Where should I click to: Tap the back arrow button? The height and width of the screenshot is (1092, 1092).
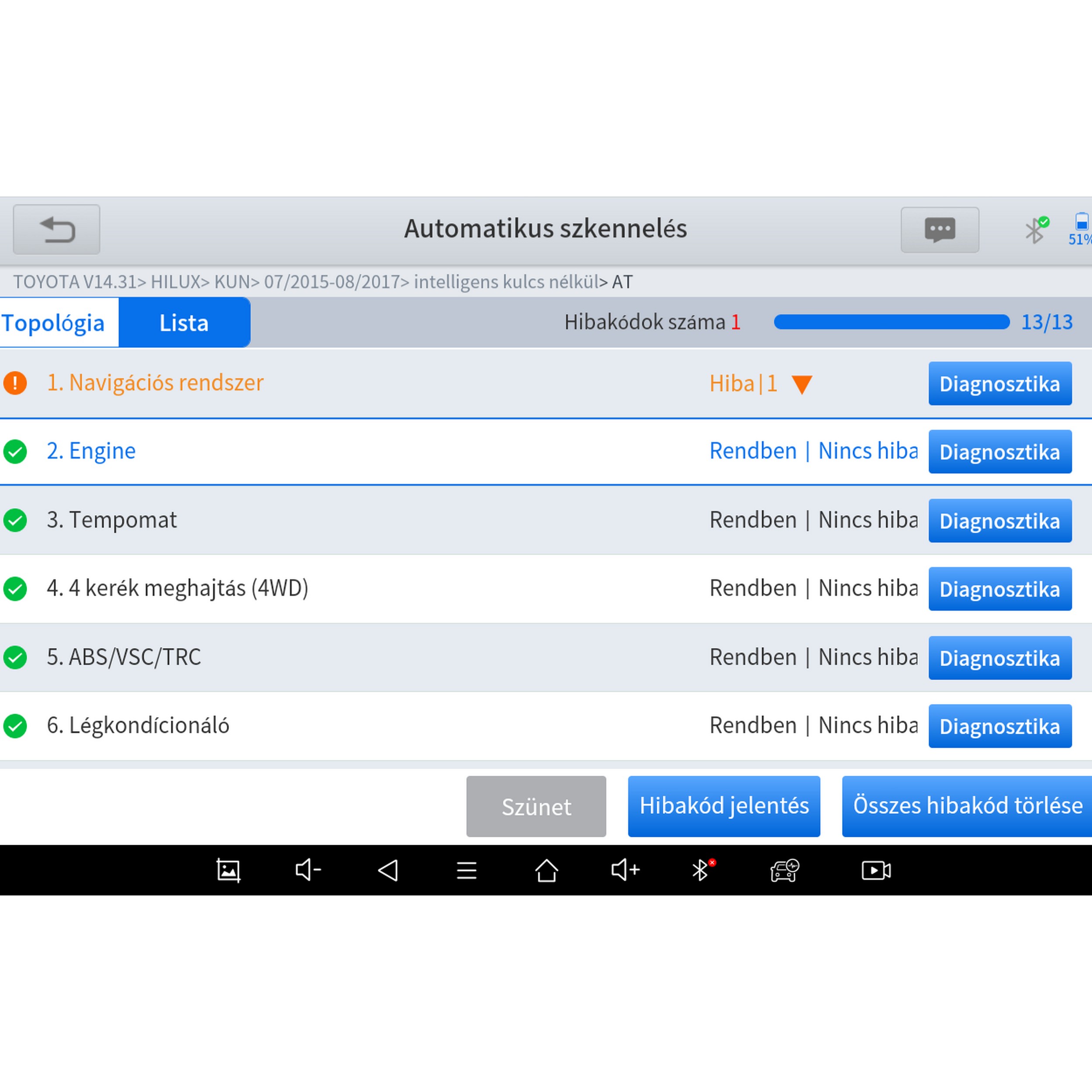point(56,229)
